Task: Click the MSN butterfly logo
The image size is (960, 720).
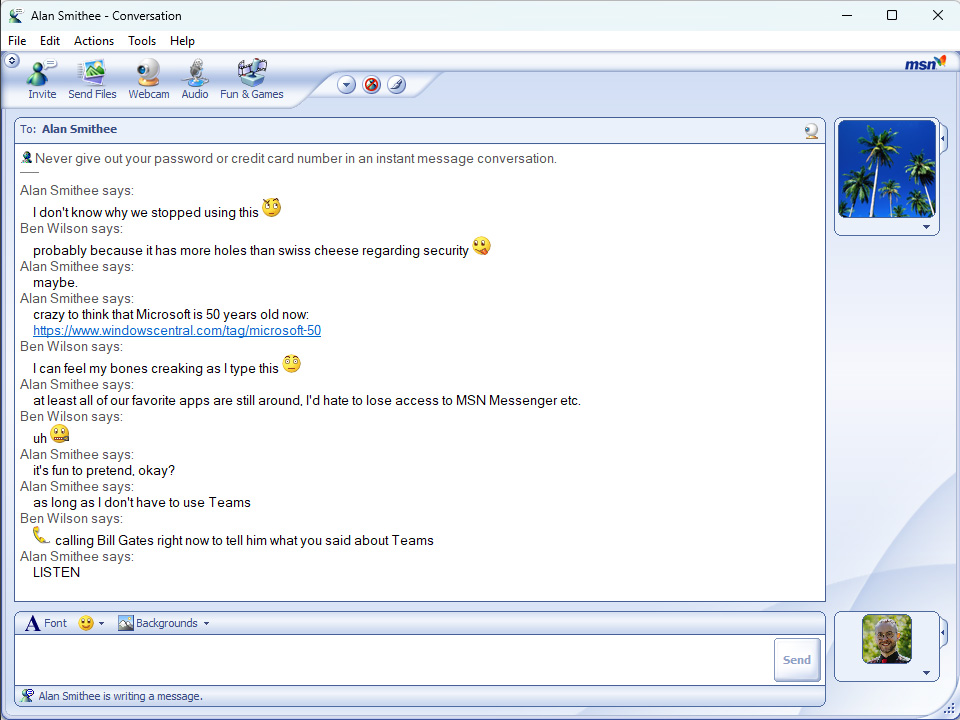Action: 925,63
